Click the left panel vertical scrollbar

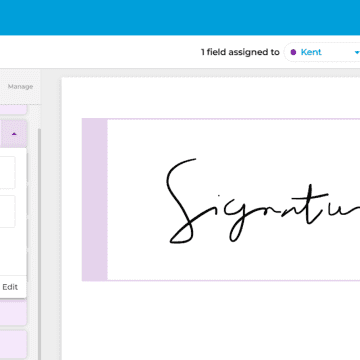(x=39, y=243)
